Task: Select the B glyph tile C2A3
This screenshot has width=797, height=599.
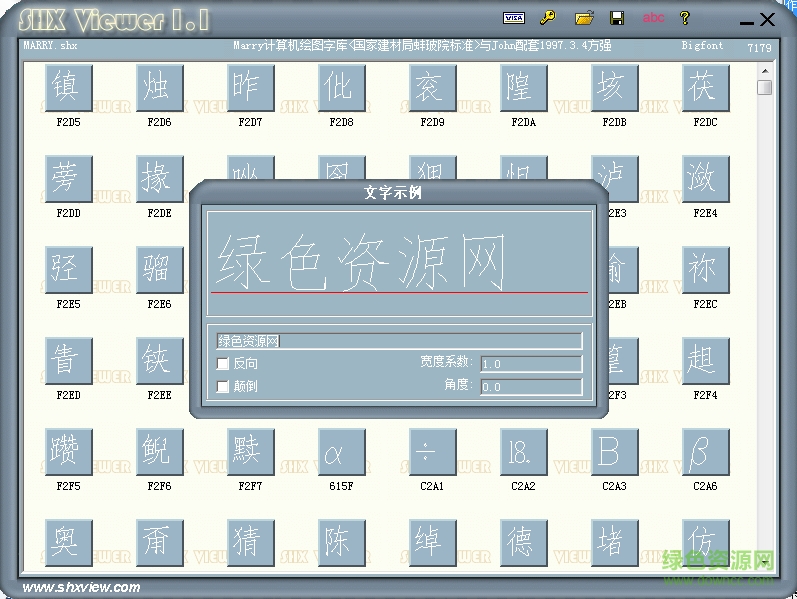Action: (614, 452)
